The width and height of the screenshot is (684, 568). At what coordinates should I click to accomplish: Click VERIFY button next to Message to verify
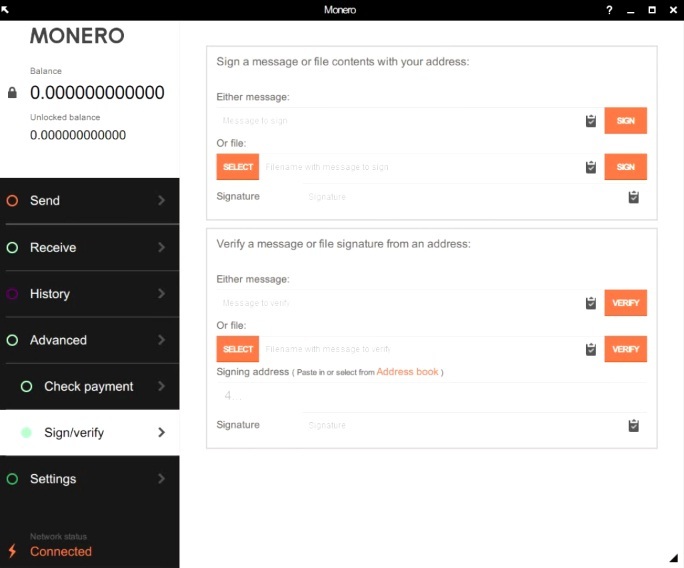tap(626, 303)
